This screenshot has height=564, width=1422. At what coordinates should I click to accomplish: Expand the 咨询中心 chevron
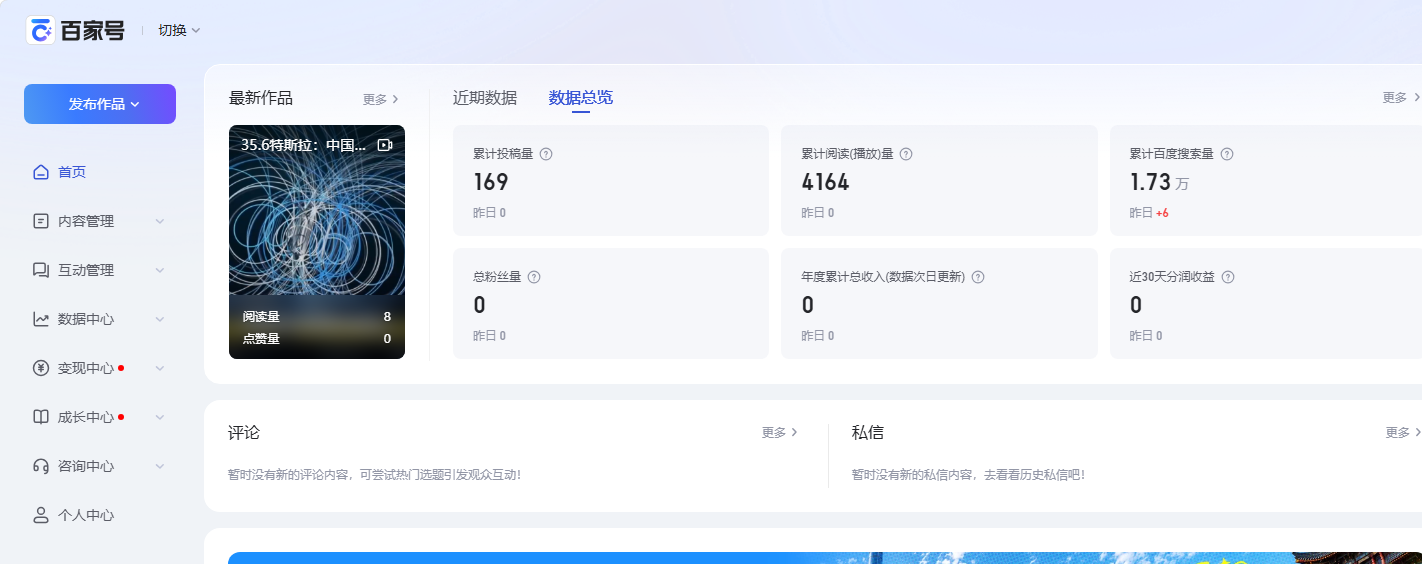(160, 466)
